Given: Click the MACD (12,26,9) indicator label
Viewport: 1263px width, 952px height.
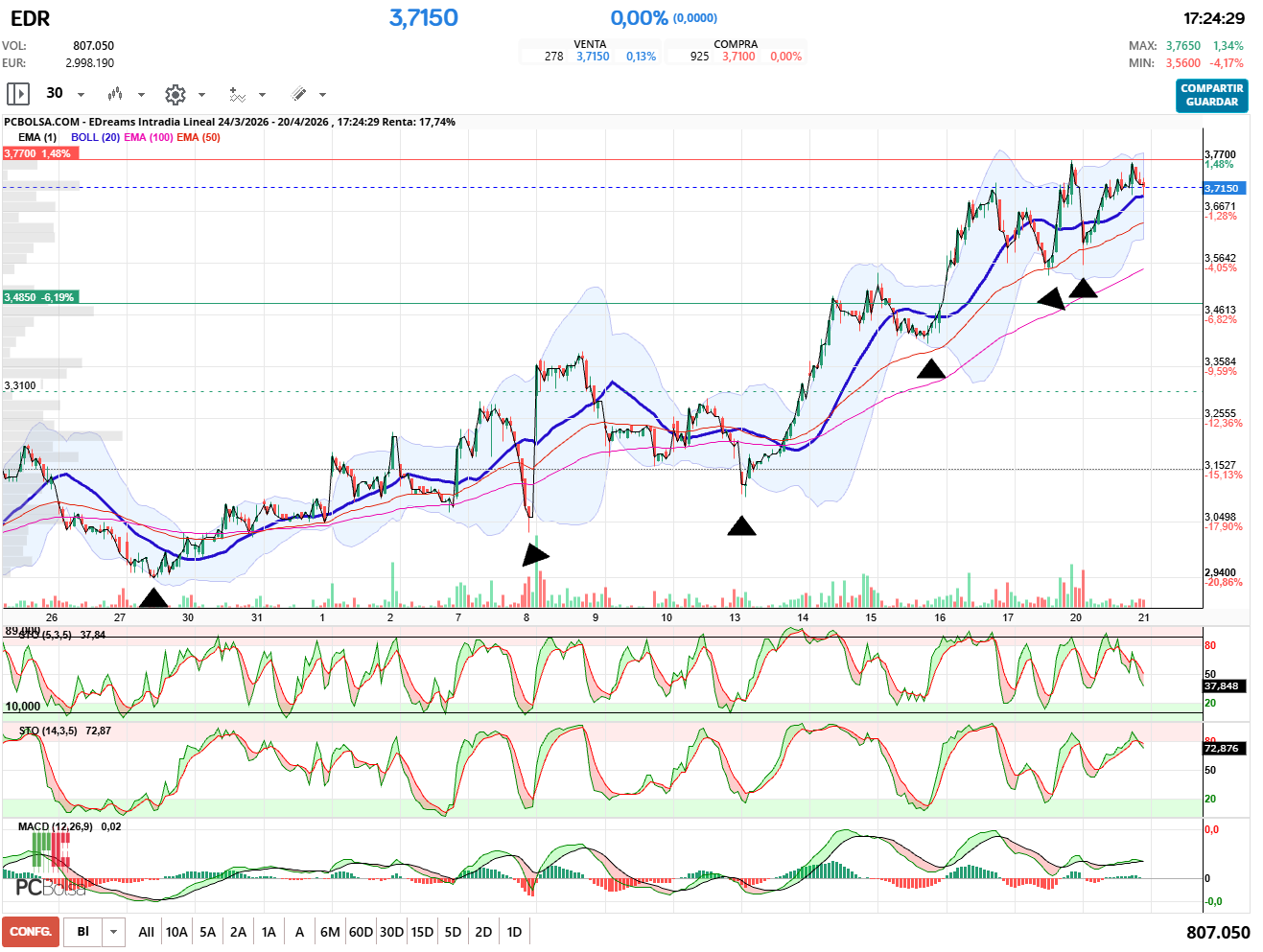Looking at the screenshot, I should click(x=56, y=826).
